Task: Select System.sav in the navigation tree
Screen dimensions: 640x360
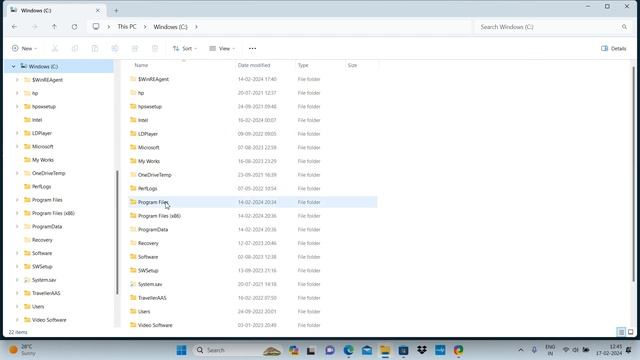Action: (x=44, y=280)
